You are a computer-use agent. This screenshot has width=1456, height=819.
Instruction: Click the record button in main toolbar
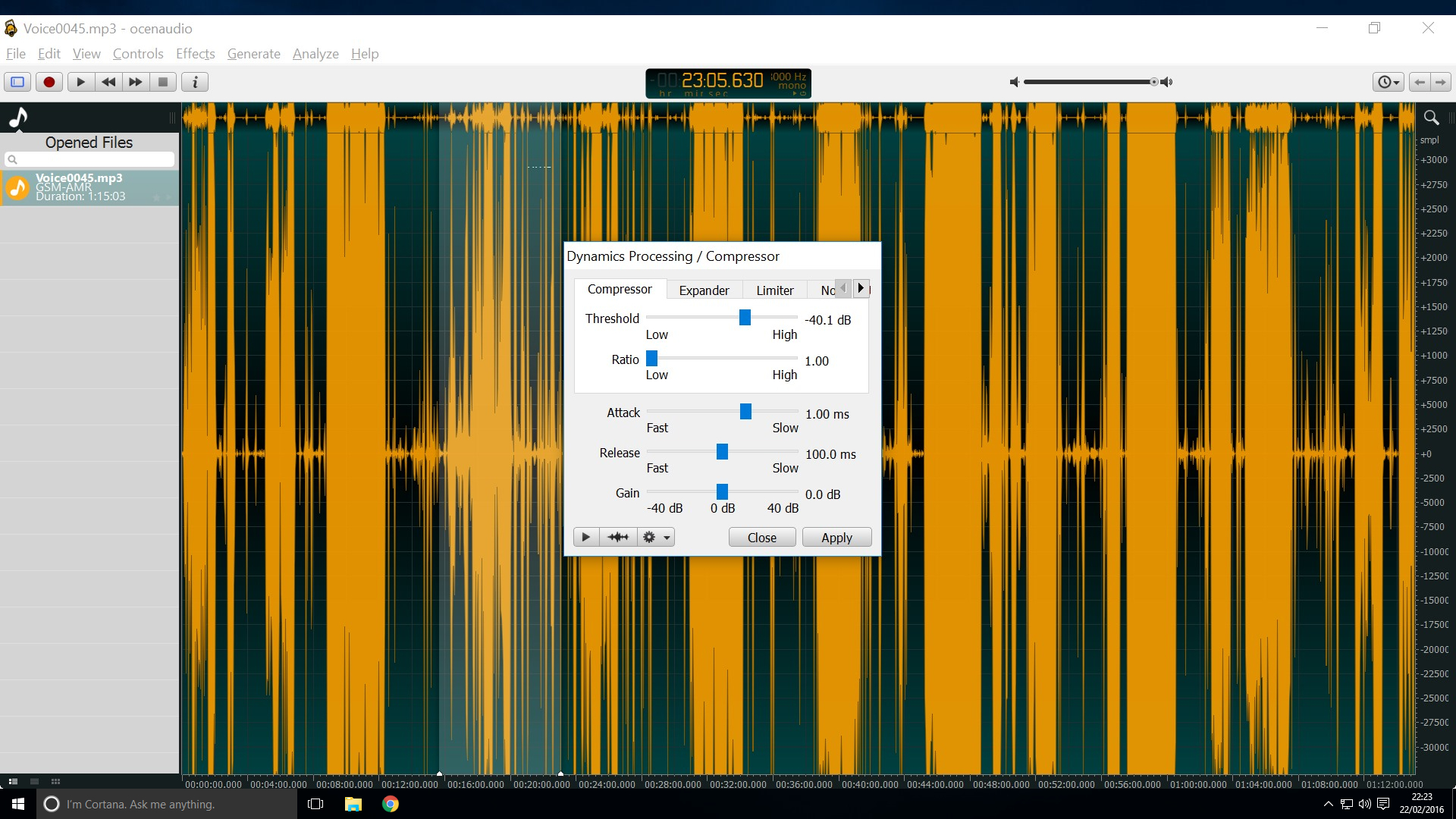click(x=49, y=81)
